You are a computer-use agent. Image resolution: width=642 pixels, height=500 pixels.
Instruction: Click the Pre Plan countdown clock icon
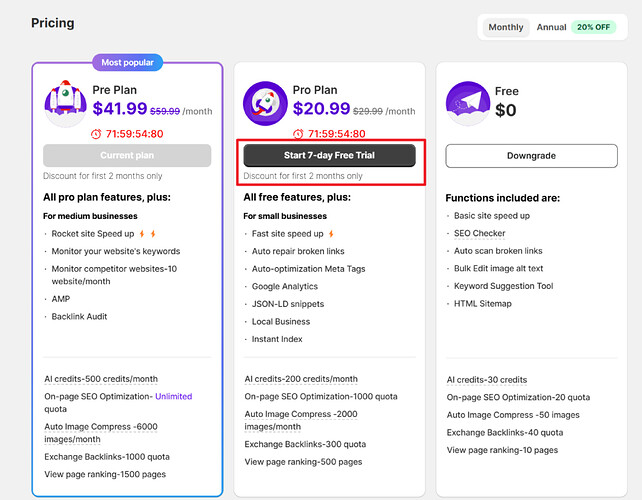(96, 134)
